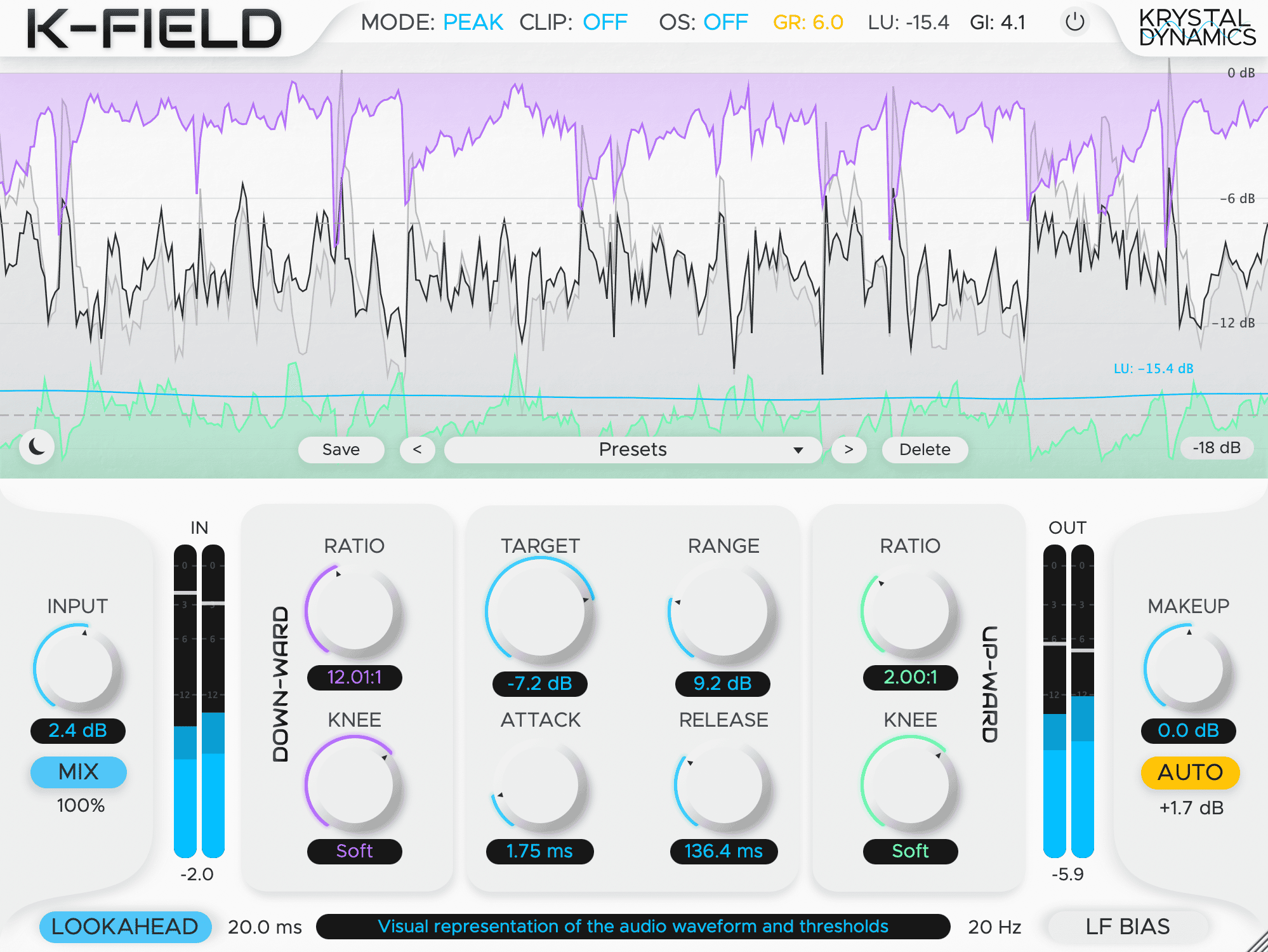The height and width of the screenshot is (952, 1268).
Task: Toggle dark mode moon icon
Action: (x=37, y=447)
